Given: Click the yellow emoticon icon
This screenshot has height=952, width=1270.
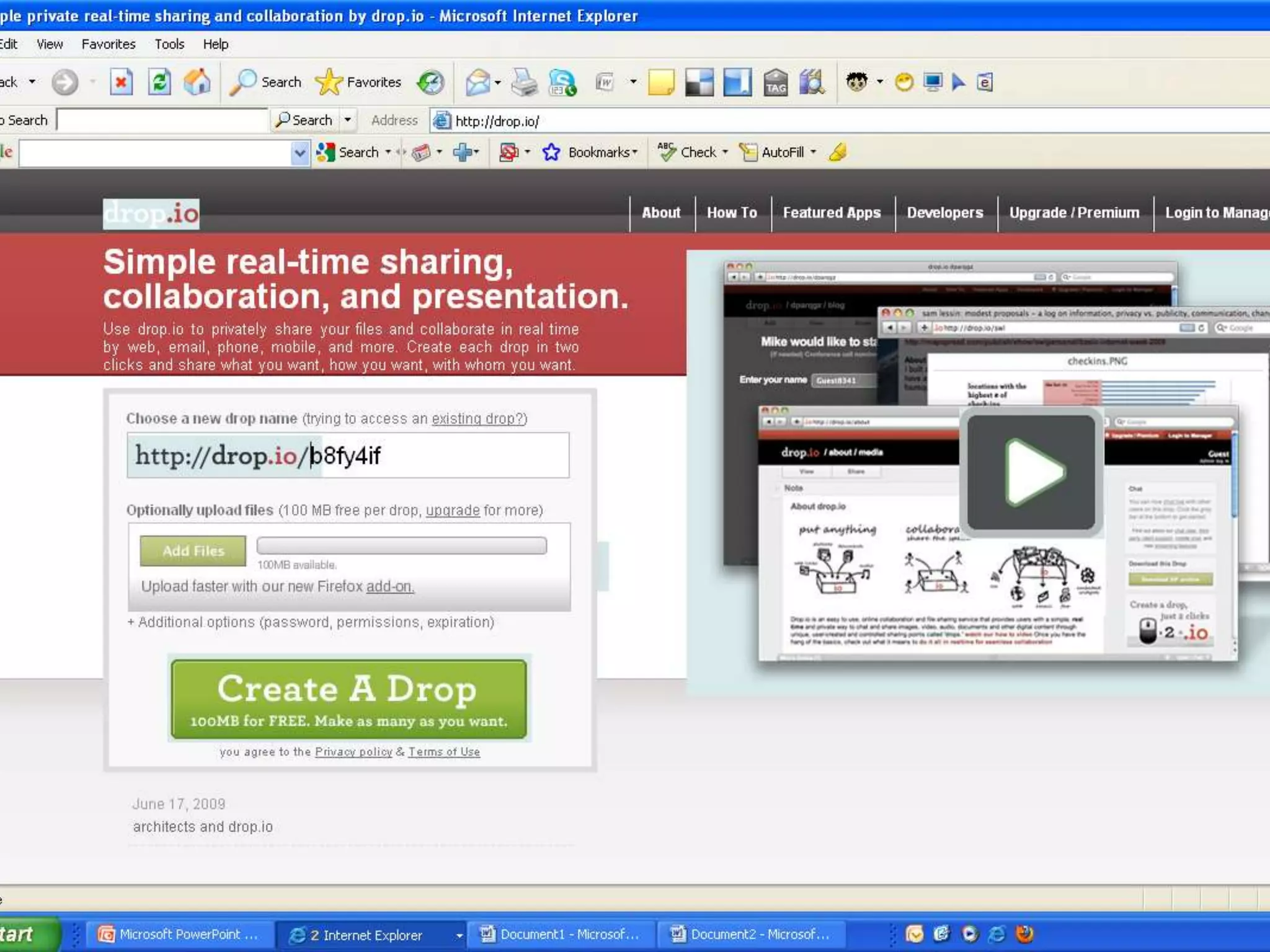Looking at the screenshot, I should [x=904, y=82].
